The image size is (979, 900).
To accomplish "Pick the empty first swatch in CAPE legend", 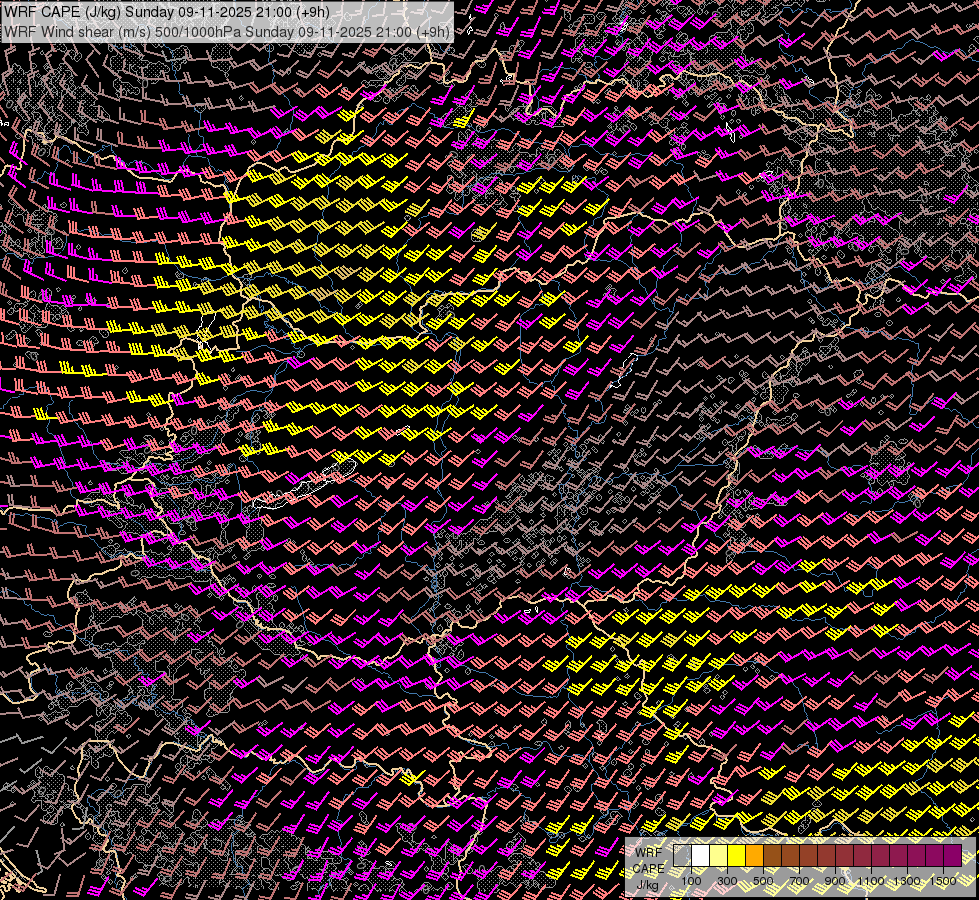I will (x=682, y=855).
